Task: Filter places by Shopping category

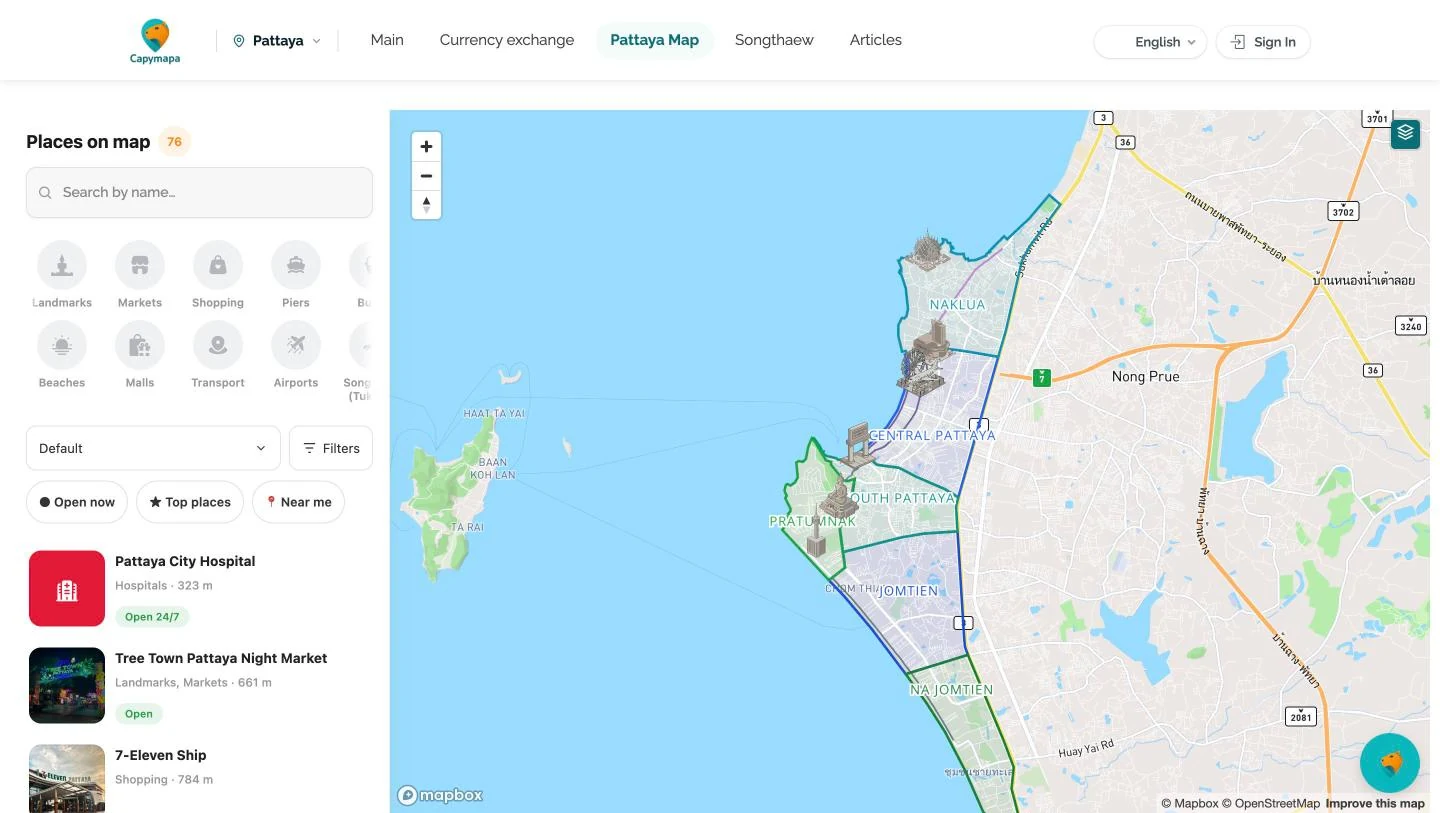Action: [218, 275]
